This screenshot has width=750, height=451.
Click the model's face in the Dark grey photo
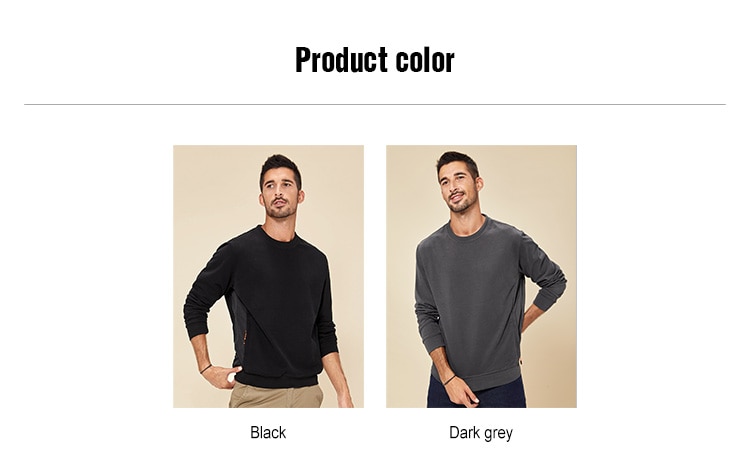point(458,189)
